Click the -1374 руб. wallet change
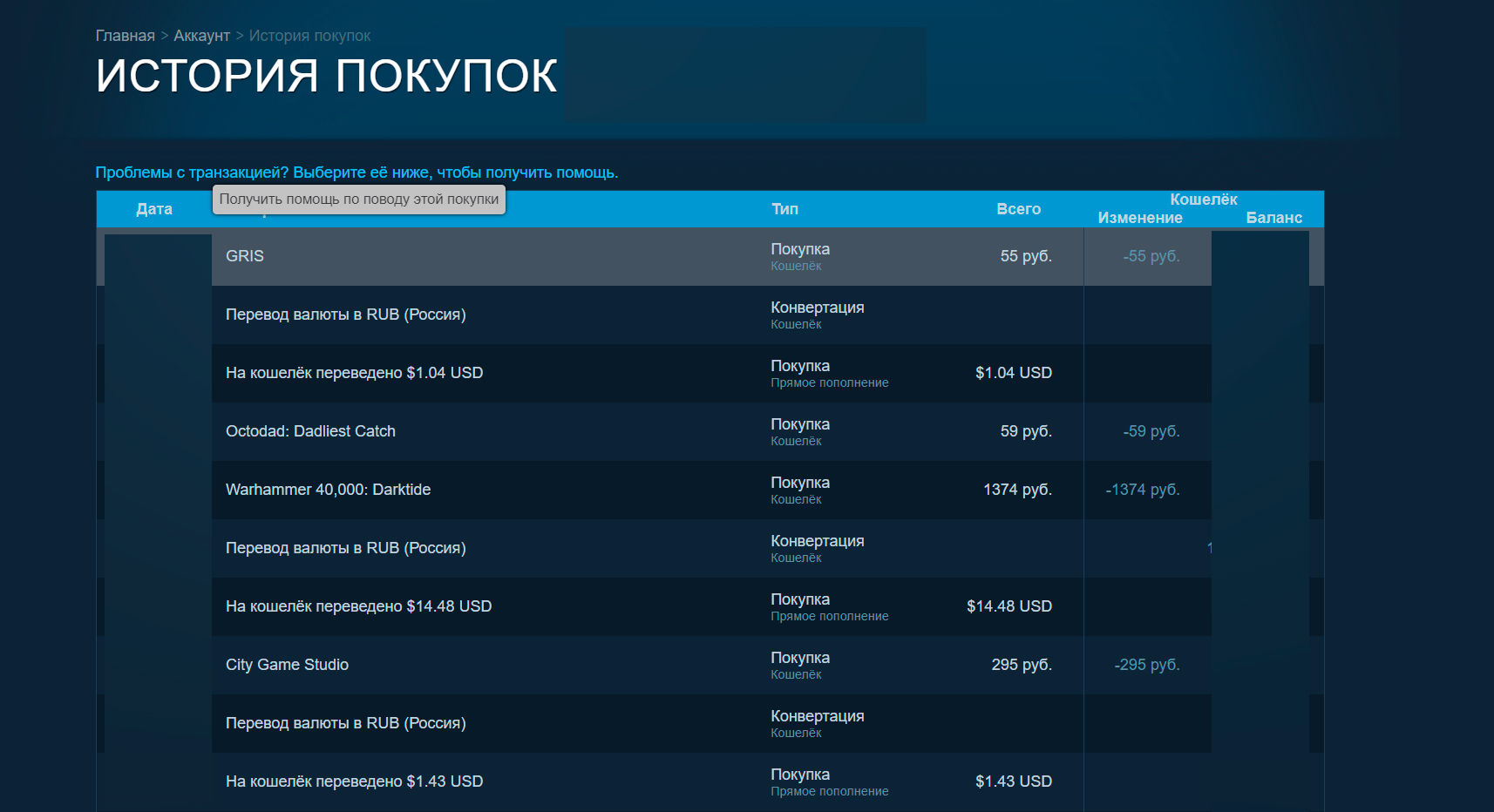This screenshot has height=812, width=1494. (1143, 490)
